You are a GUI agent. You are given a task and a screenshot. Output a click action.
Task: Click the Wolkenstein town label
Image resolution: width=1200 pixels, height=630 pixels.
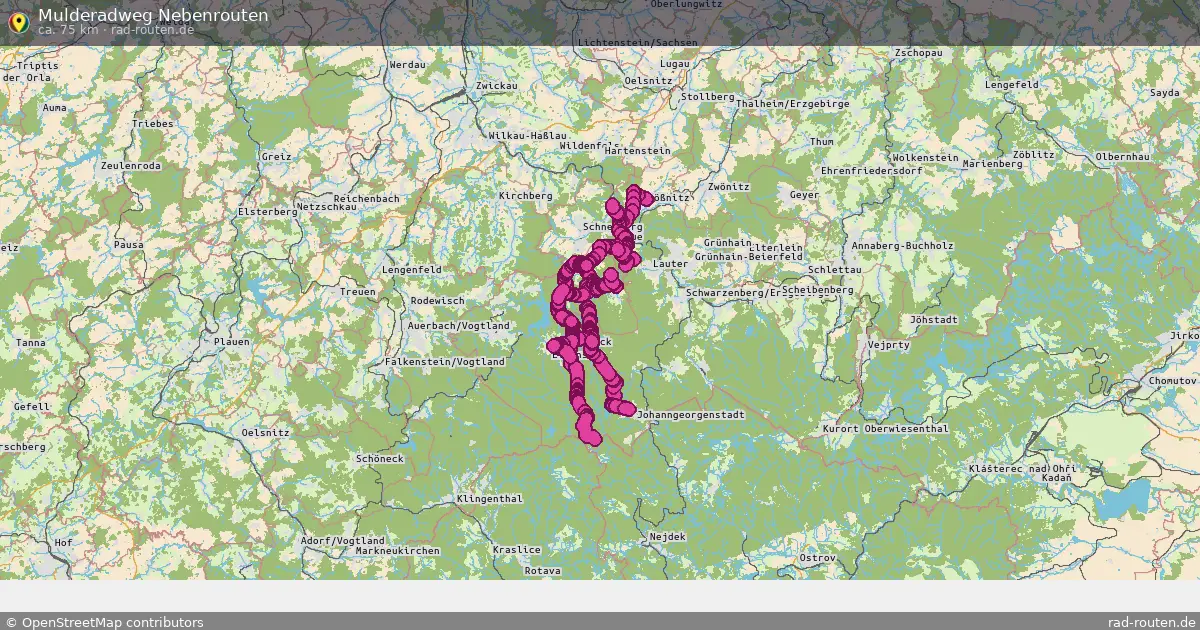(925, 158)
